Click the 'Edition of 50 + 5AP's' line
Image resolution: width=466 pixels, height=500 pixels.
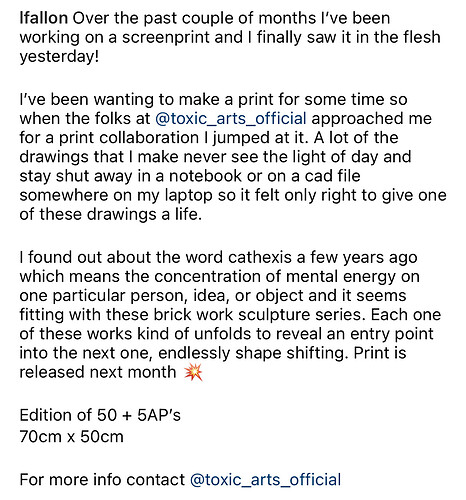[x=100, y=416]
